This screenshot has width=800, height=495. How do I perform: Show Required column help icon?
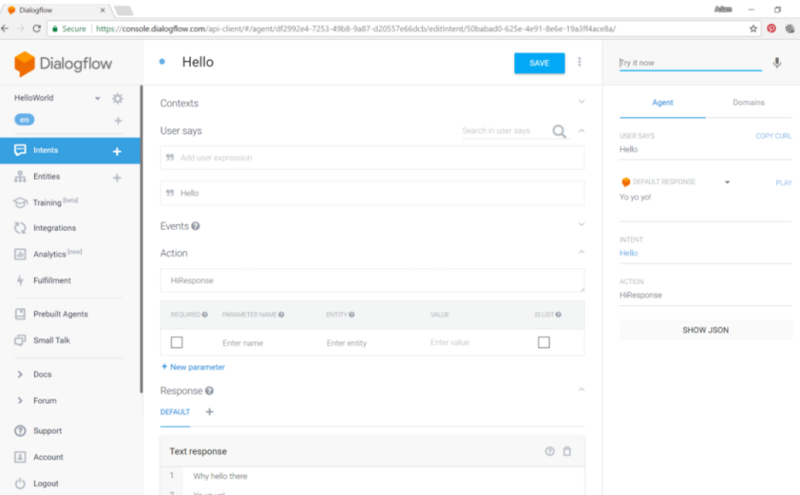coord(205,314)
